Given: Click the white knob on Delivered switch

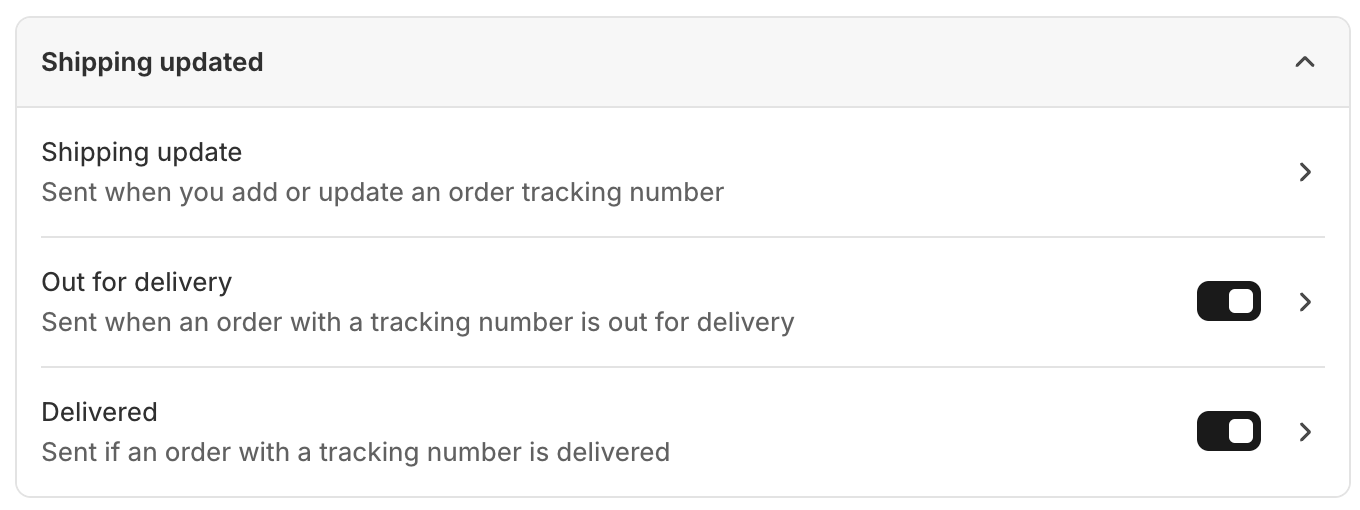Looking at the screenshot, I should pyautogui.click(x=1241, y=432).
